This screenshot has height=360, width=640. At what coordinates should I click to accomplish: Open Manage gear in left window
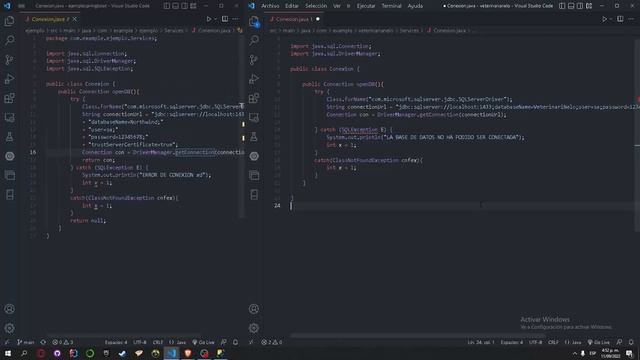point(9,328)
